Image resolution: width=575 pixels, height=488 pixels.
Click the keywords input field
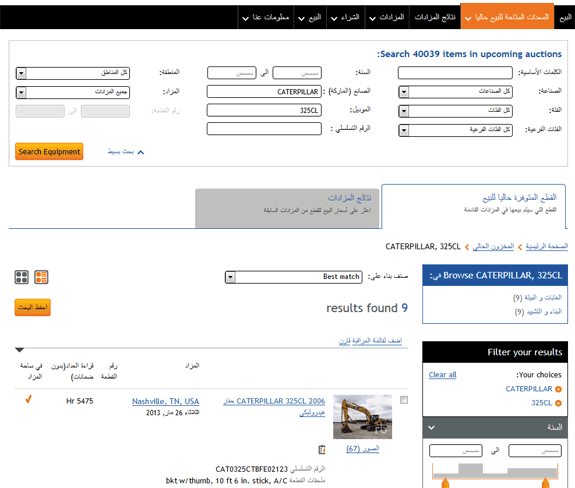pyautogui.click(x=455, y=73)
